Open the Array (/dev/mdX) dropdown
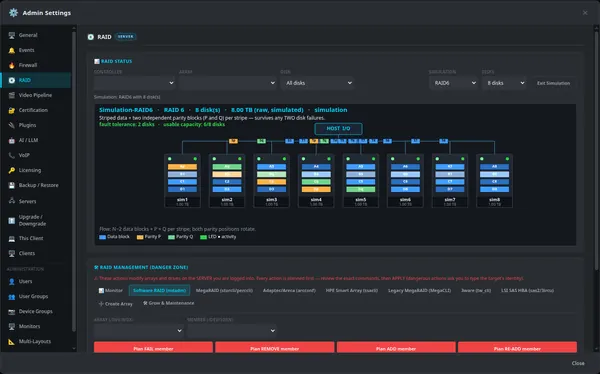Viewport: 600px width, 374px height. [139, 330]
